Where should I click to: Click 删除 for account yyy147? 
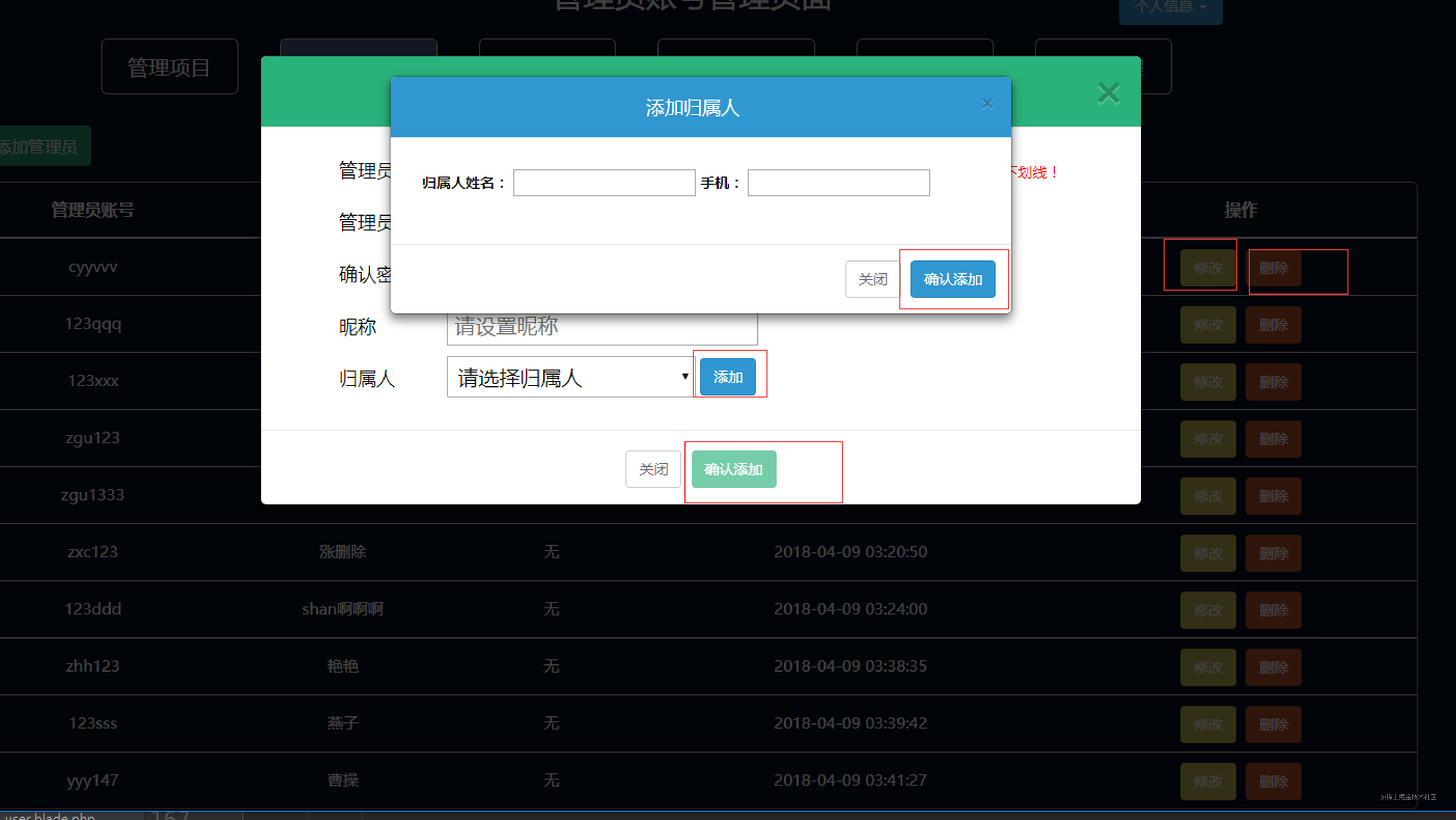pyautogui.click(x=1274, y=782)
